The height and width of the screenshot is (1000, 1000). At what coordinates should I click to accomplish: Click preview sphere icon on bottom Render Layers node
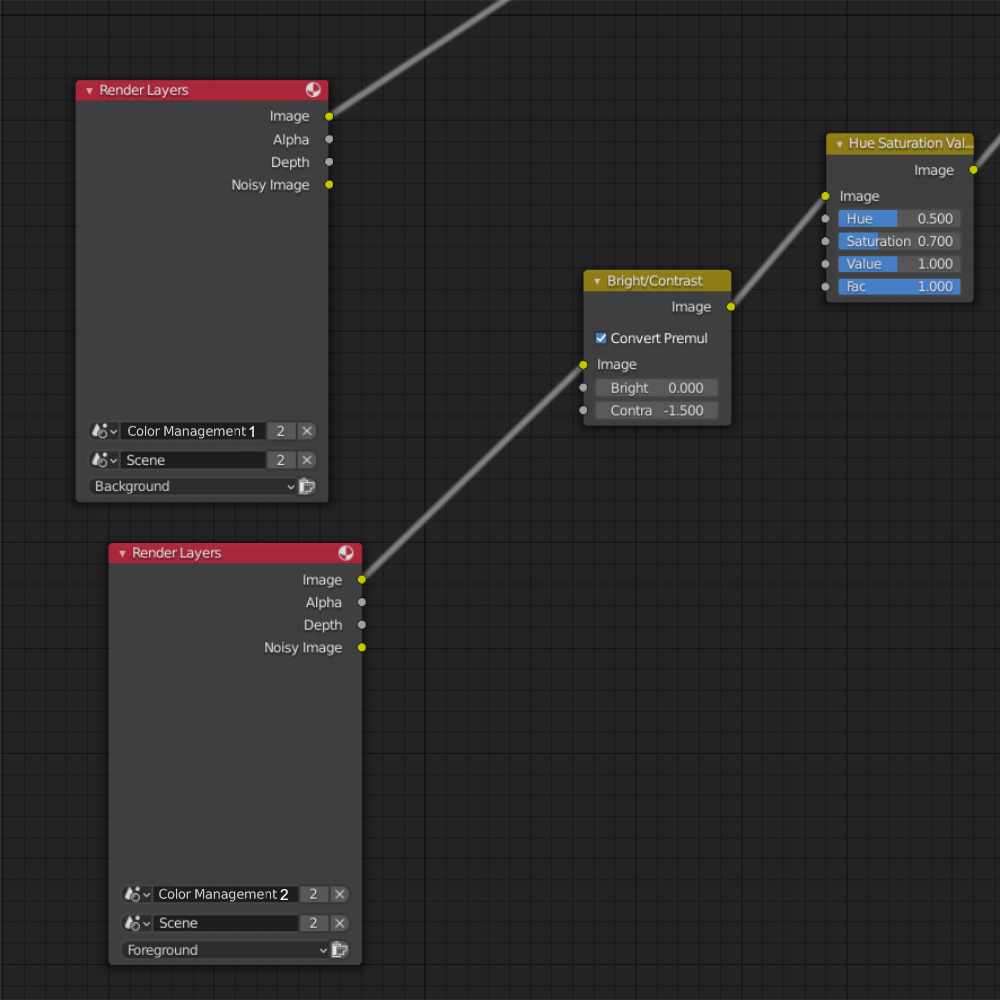coord(346,552)
